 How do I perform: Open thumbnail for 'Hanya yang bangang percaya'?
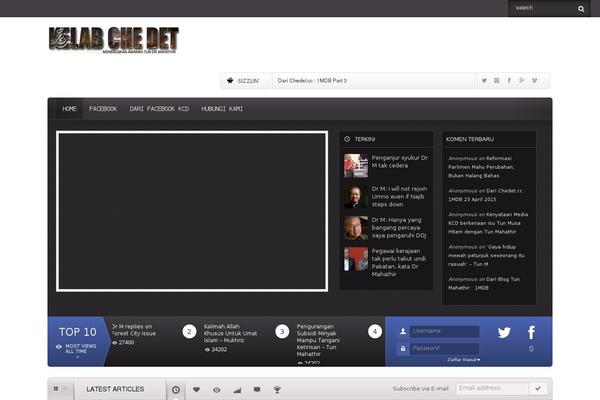(x=356, y=228)
